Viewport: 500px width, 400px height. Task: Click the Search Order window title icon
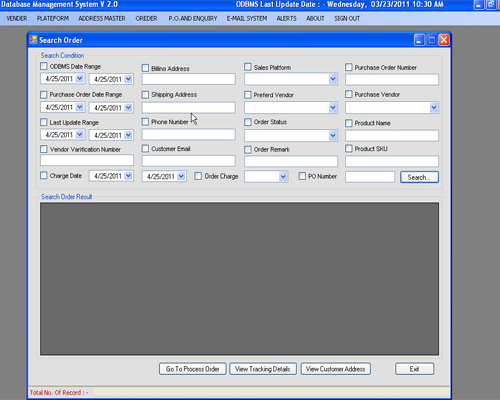click(33, 40)
